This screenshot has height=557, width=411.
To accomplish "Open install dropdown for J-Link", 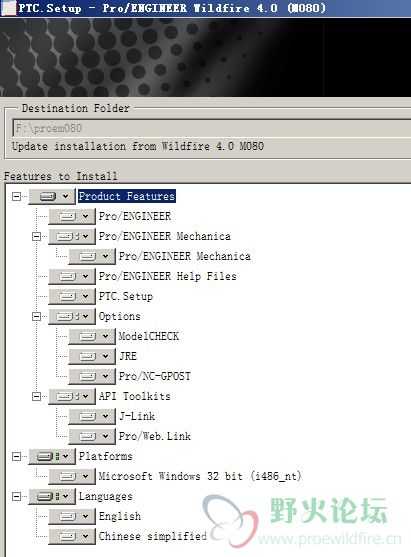I will [x=92, y=416].
